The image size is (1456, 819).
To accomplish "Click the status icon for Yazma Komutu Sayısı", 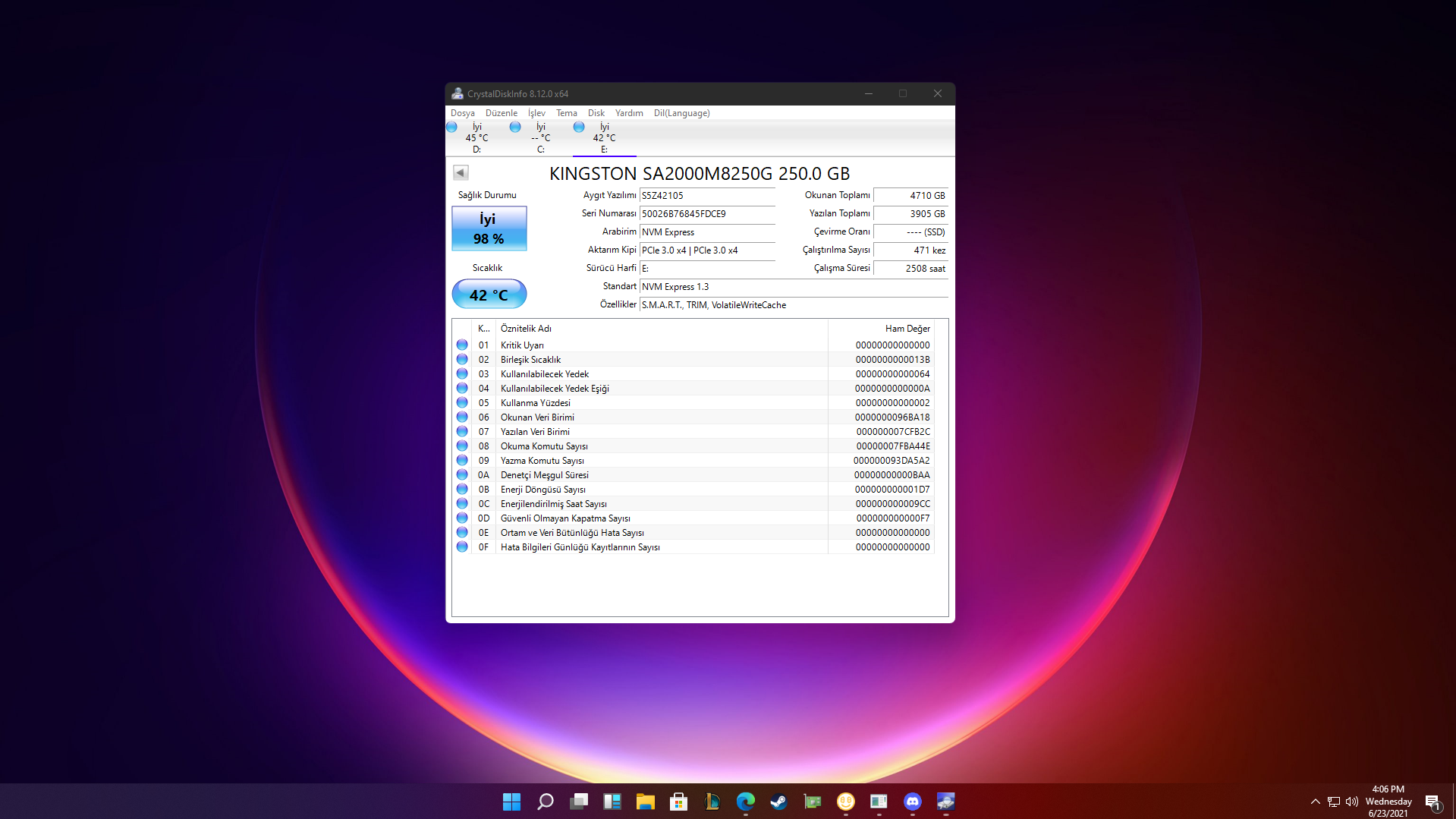I will tap(462, 460).
